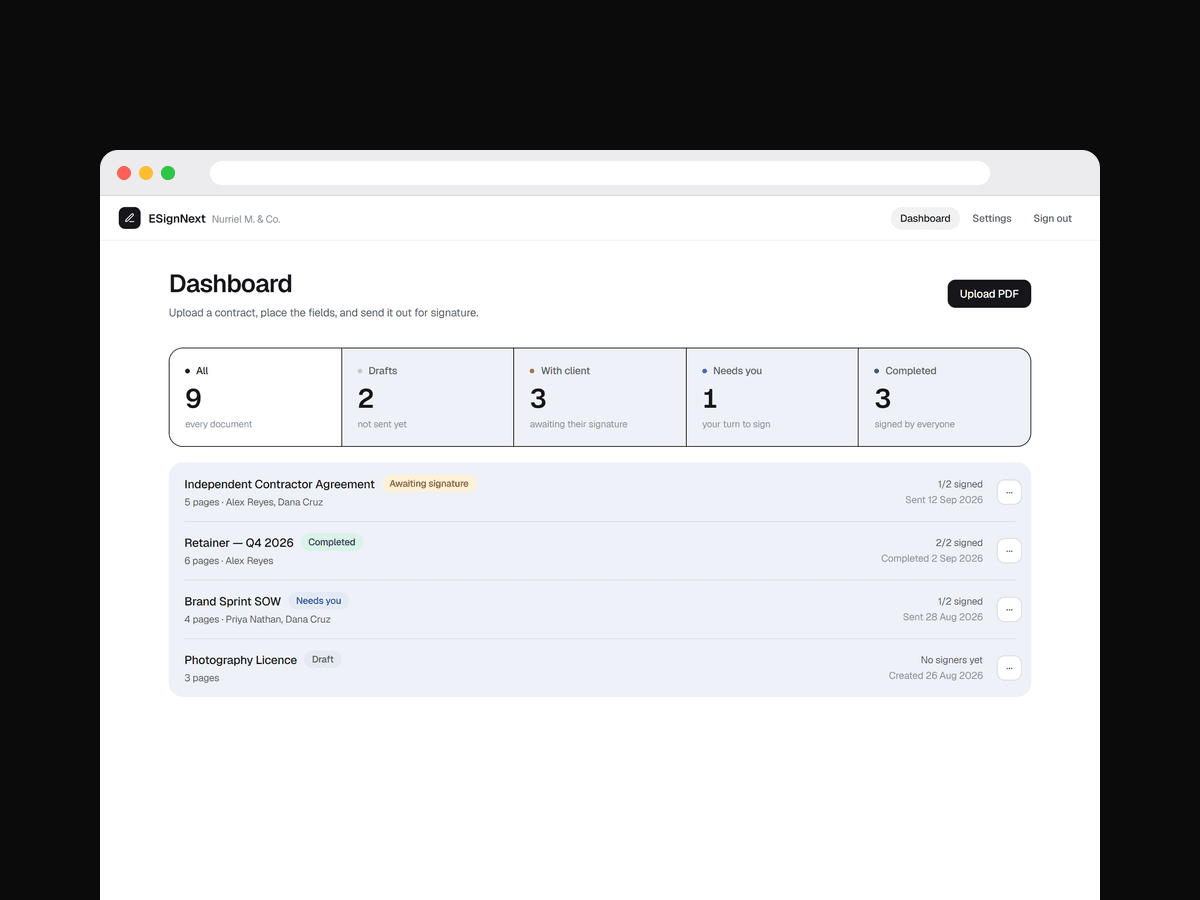Click 'No signers yet' text

point(952,660)
